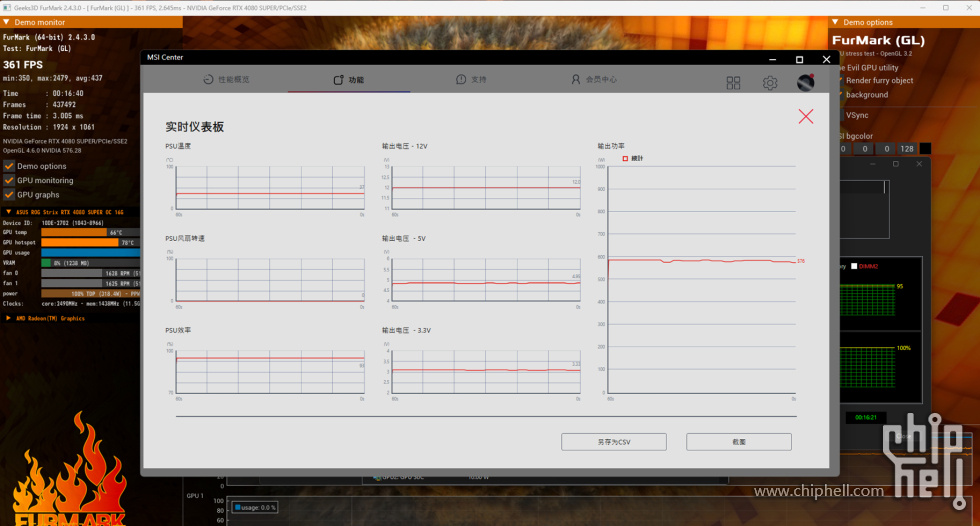Toggle the GPU monitoring checkbox

[9, 181]
